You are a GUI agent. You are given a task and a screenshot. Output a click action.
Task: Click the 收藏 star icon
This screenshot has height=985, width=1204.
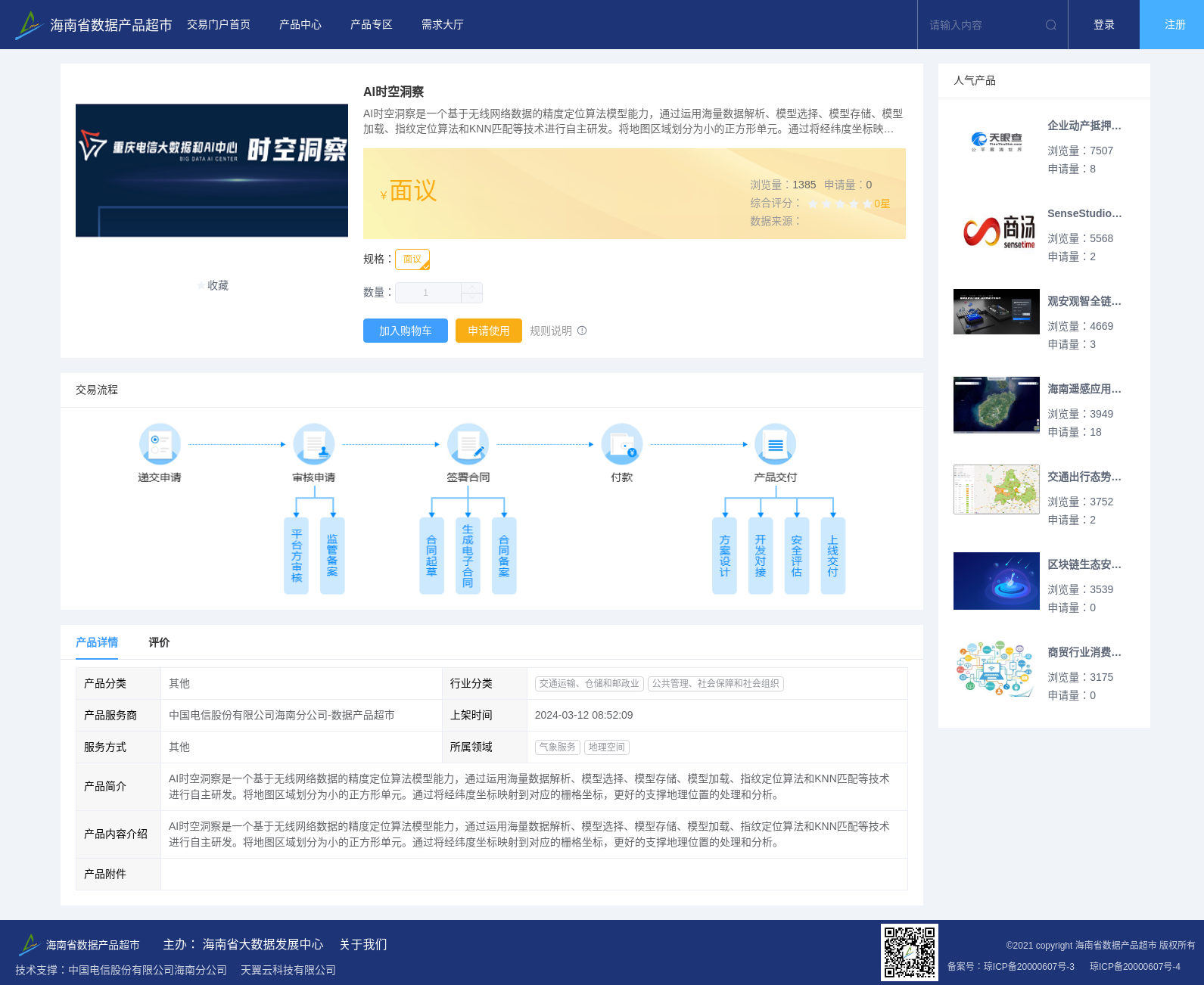coord(201,285)
